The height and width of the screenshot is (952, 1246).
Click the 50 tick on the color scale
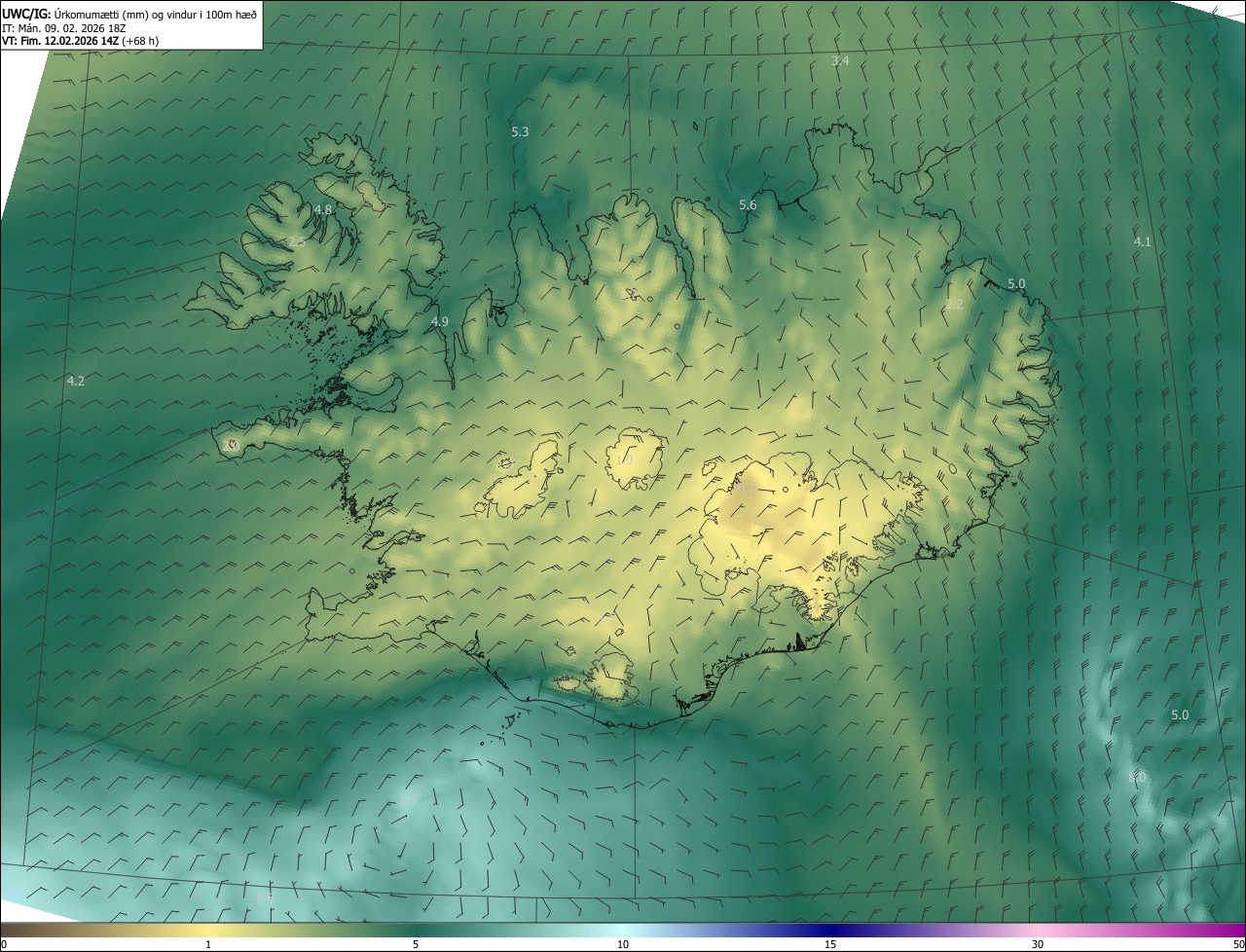pyautogui.click(x=1238, y=944)
